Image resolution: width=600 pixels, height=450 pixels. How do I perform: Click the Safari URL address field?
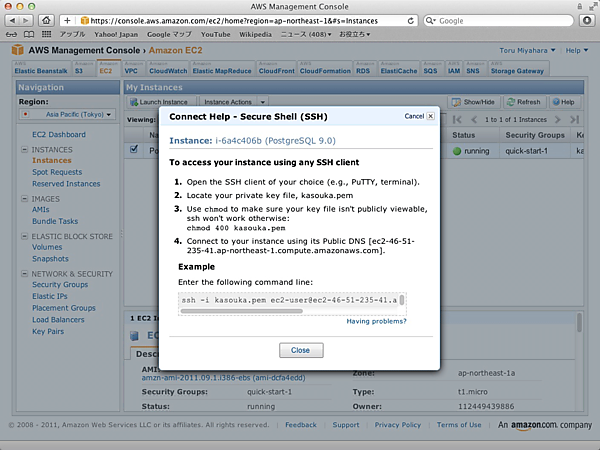click(240, 21)
